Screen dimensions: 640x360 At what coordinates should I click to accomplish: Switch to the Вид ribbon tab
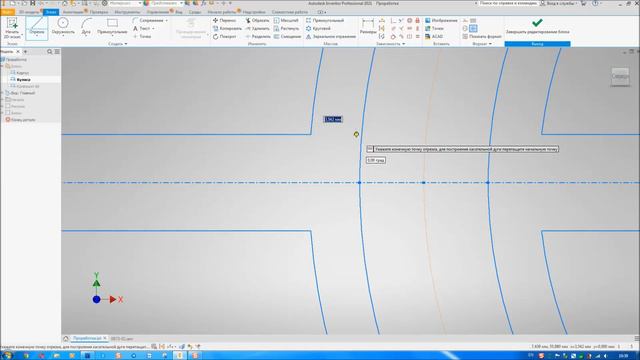tap(179, 12)
